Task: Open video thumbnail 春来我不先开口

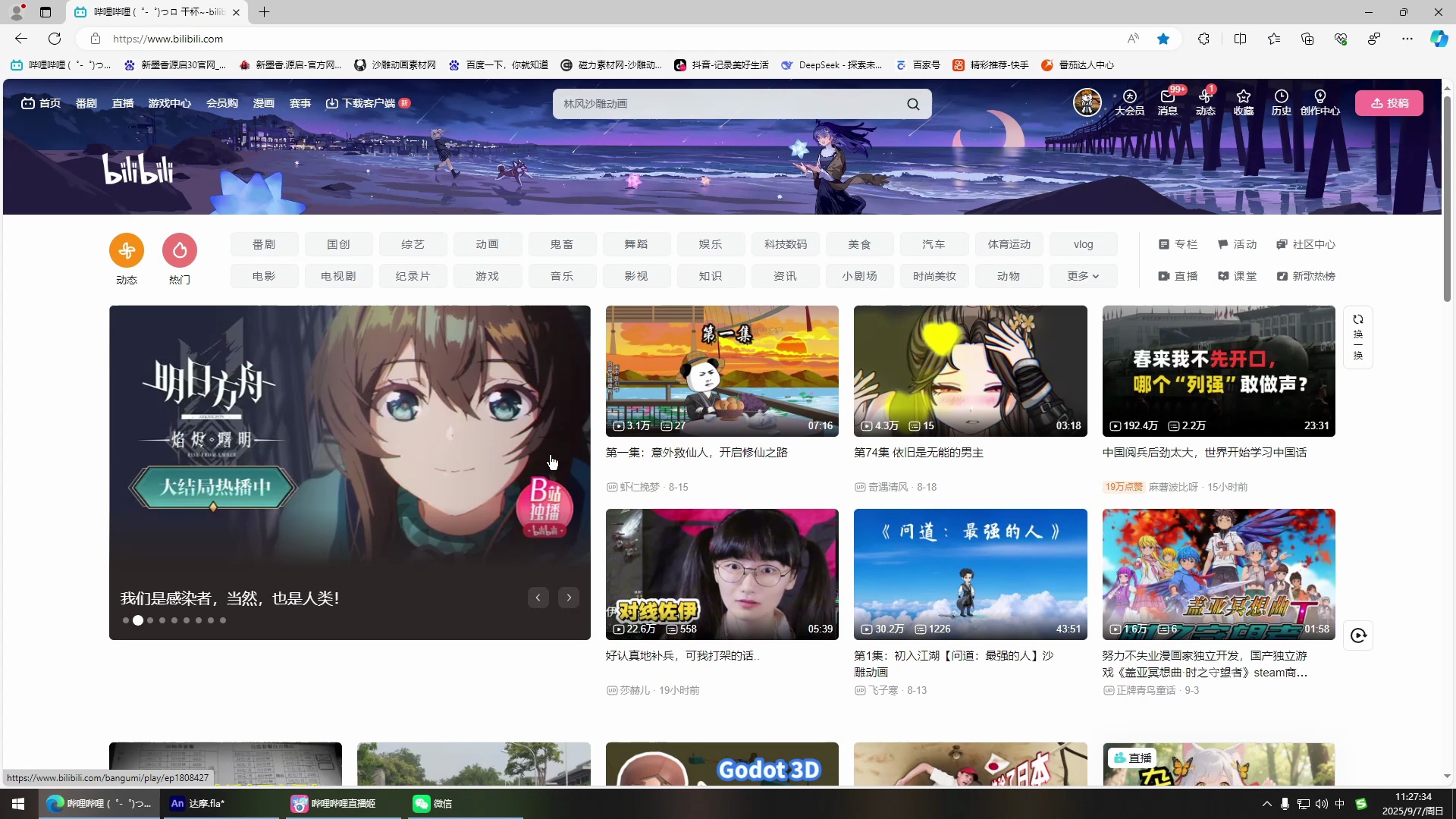Action: click(1219, 371)
